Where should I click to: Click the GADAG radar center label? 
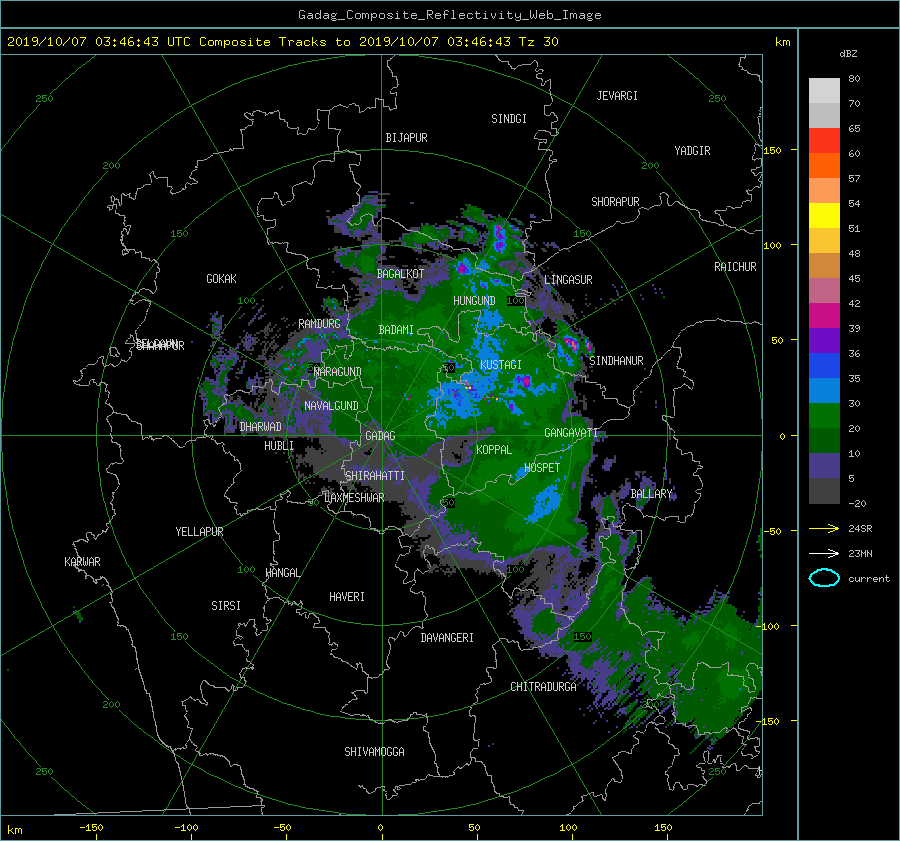point(380,436)
